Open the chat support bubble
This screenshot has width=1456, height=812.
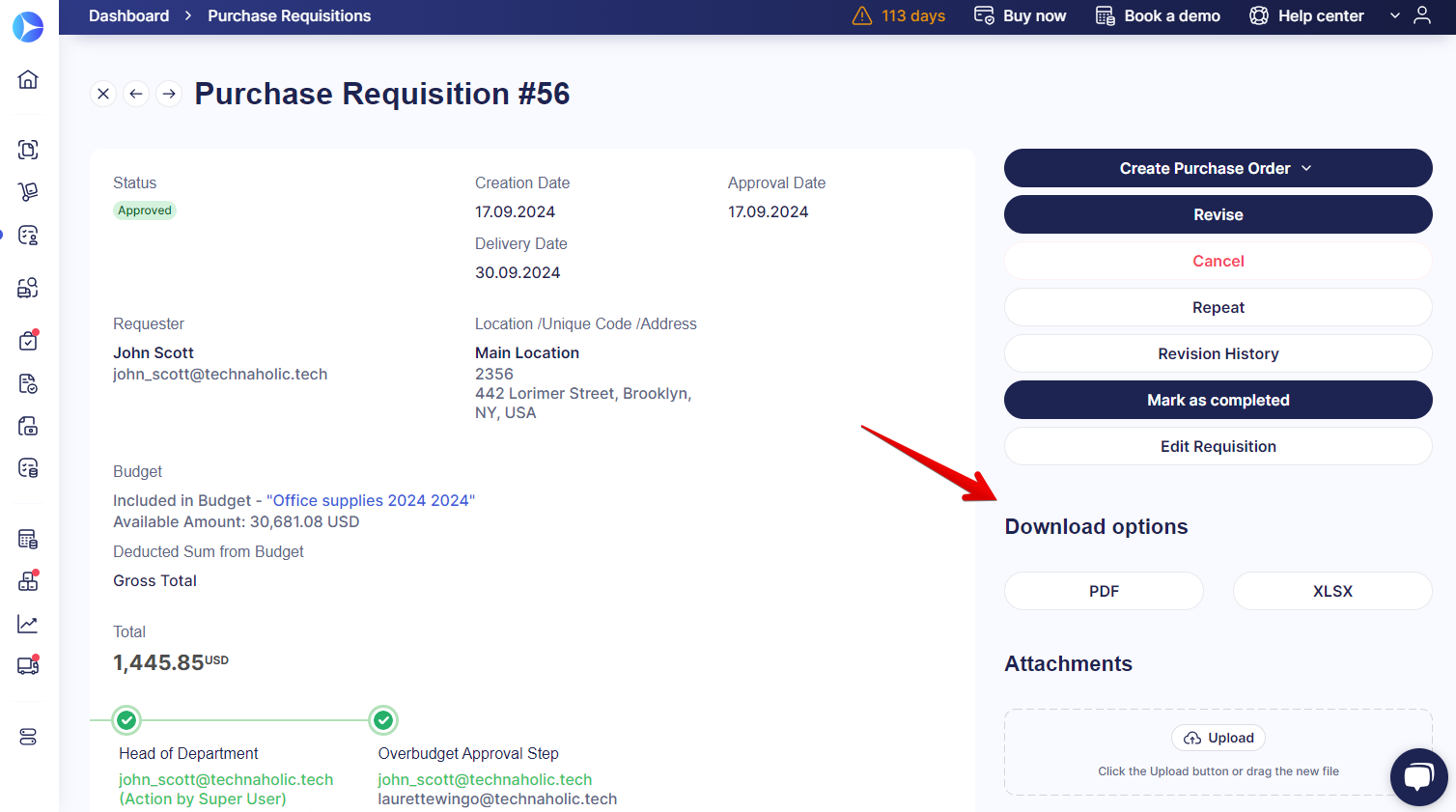[x=1418, y=776]
